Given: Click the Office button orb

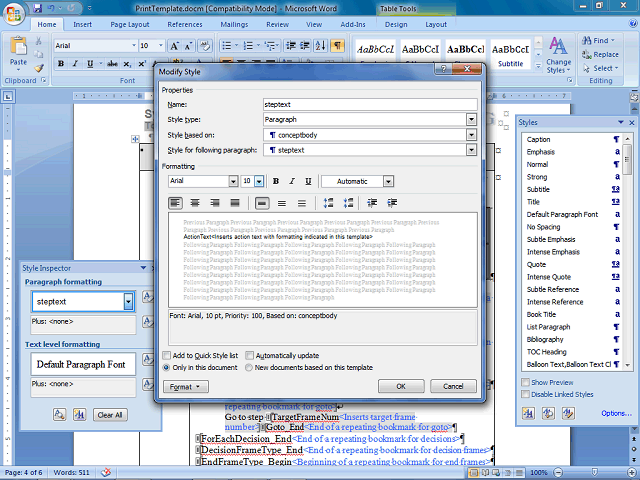Looking at the screenshot, I should pyautogui.click(x=13, y=15).
